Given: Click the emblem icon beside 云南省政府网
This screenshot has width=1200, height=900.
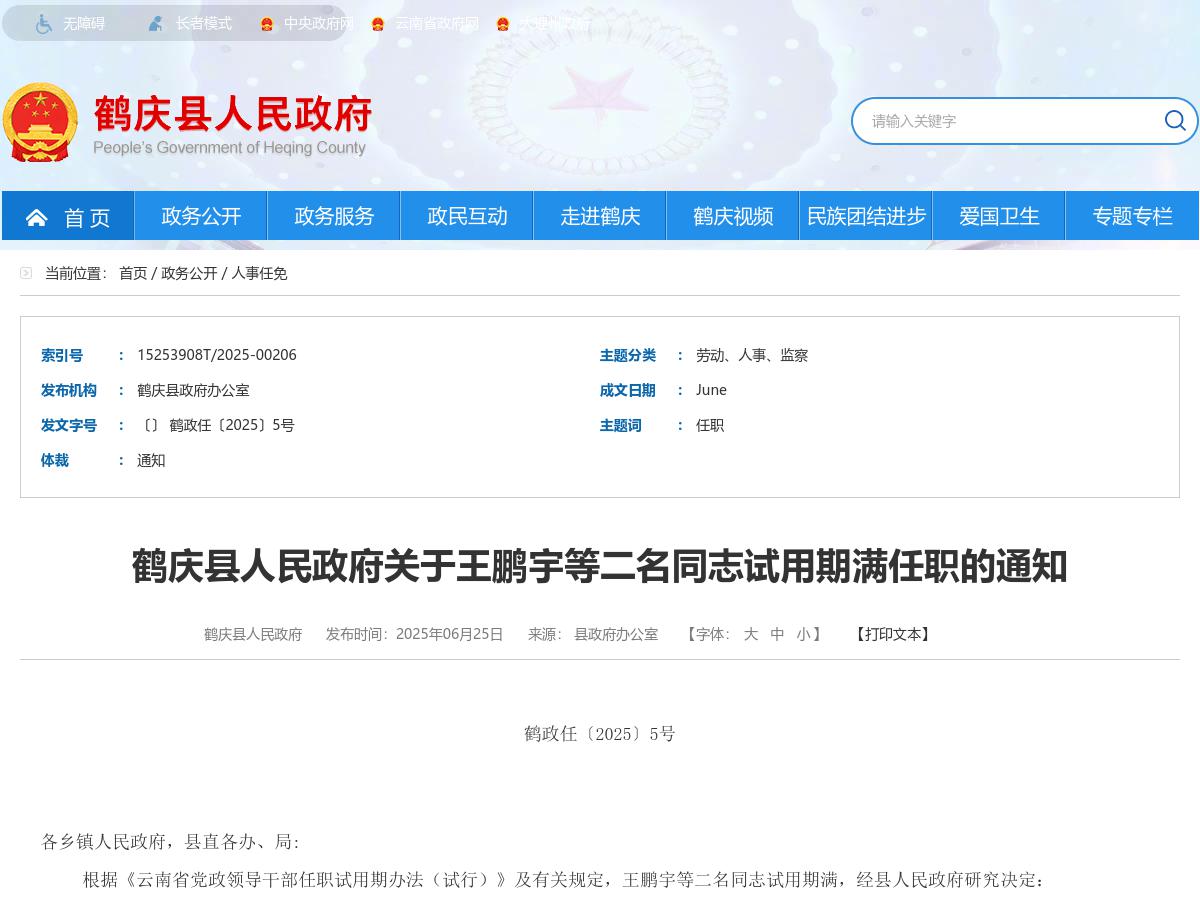Looking at the screenshot, I should tap(377, 23).
